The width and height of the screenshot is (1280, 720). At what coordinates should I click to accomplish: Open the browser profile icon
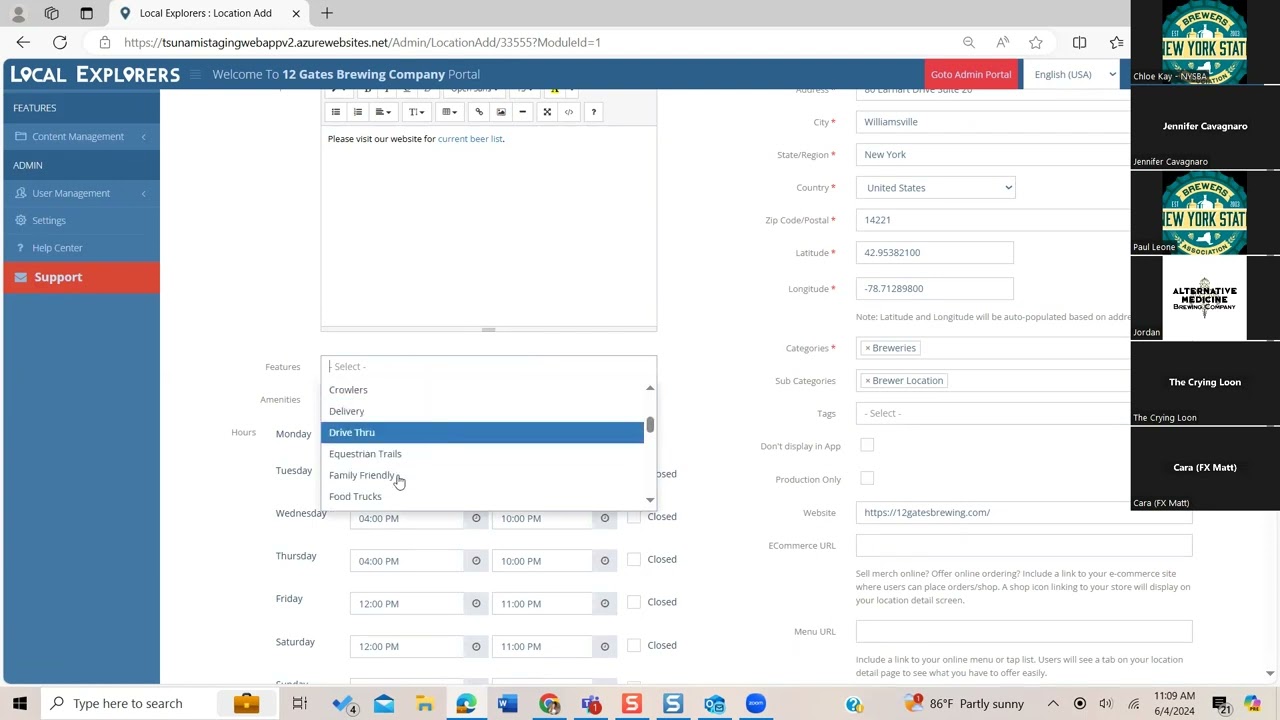[x=18, y=13]
